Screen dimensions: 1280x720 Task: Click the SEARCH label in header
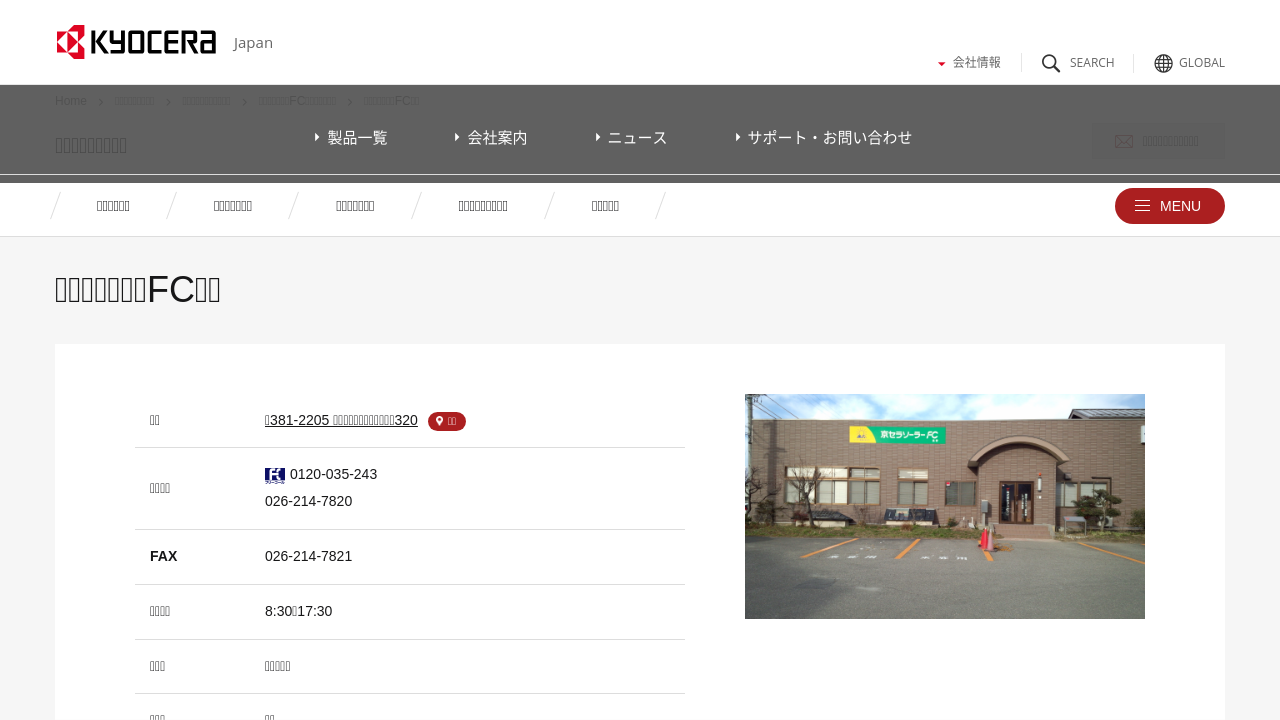point(1091,63)
